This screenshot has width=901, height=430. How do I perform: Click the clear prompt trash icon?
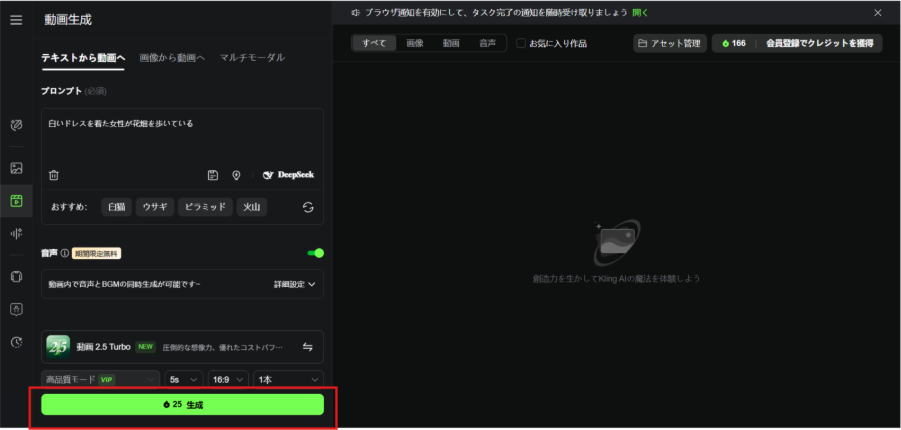(x=53, y=175)
